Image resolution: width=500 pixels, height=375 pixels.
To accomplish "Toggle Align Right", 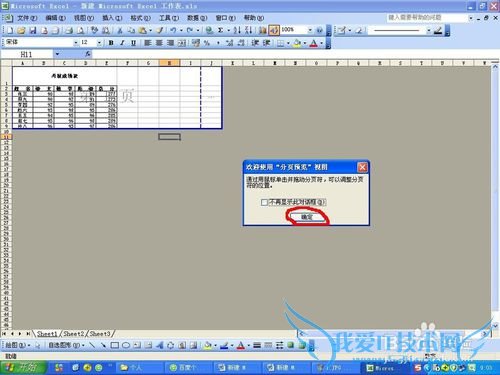I will (x=170, y=43).
